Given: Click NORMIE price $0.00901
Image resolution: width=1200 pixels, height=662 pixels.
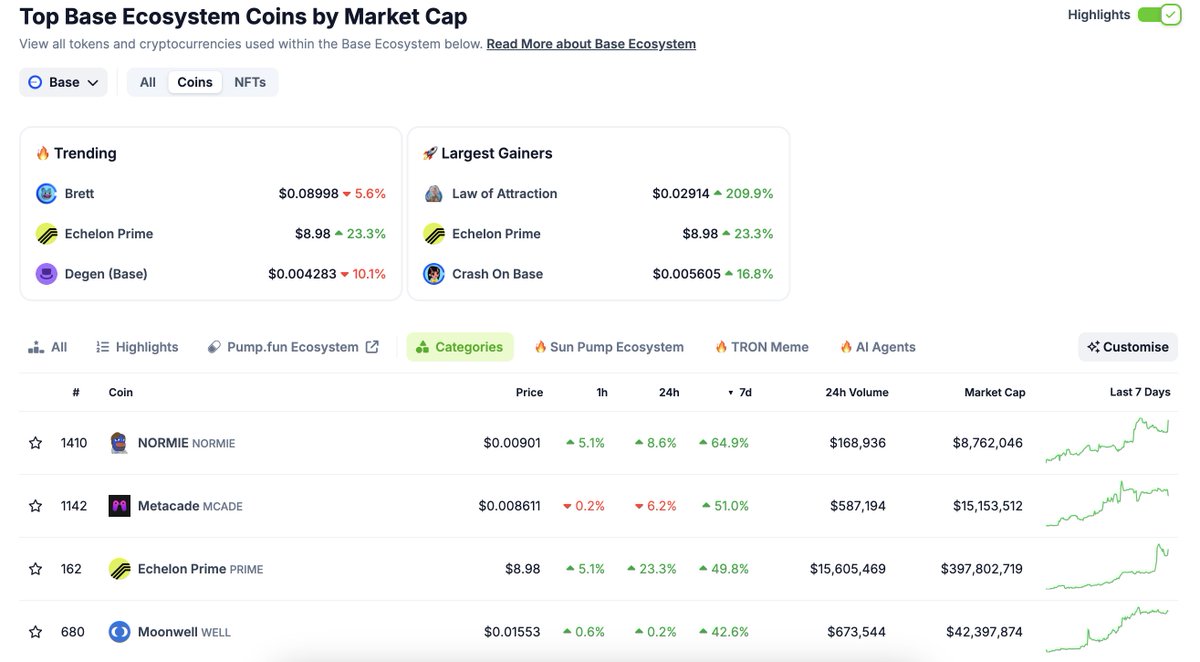Looking at the screenshot, I should [512, 443].
